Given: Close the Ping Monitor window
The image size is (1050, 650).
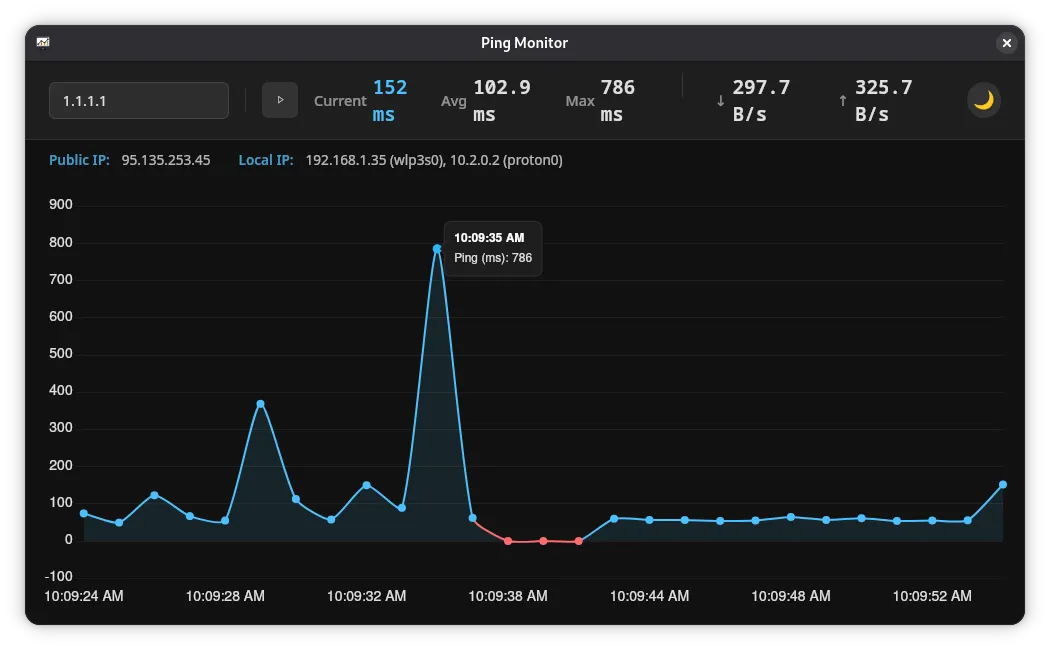Looking at the screenshot, I should 1007,43.
